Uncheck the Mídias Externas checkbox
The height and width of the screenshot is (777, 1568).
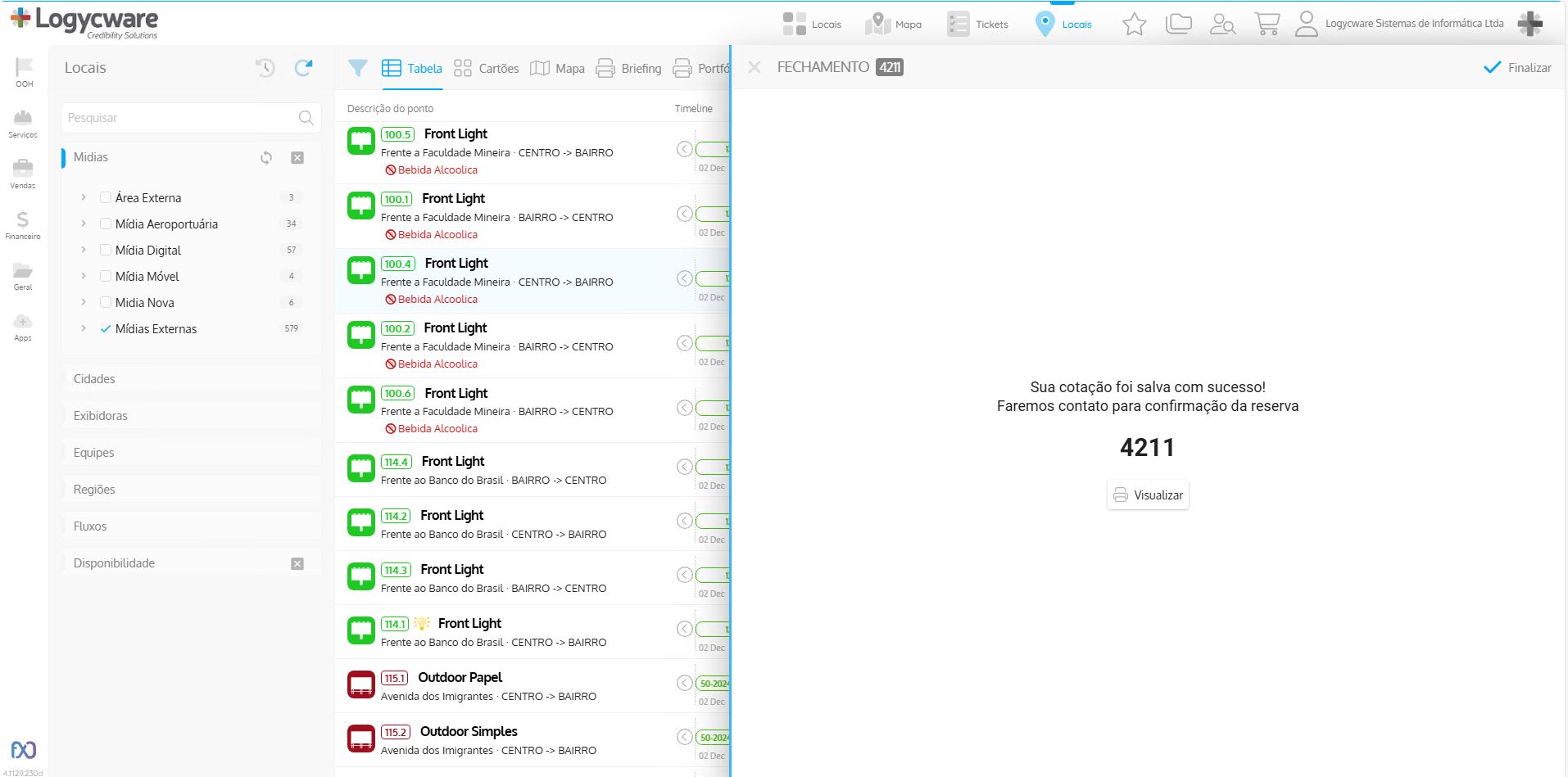106,328
